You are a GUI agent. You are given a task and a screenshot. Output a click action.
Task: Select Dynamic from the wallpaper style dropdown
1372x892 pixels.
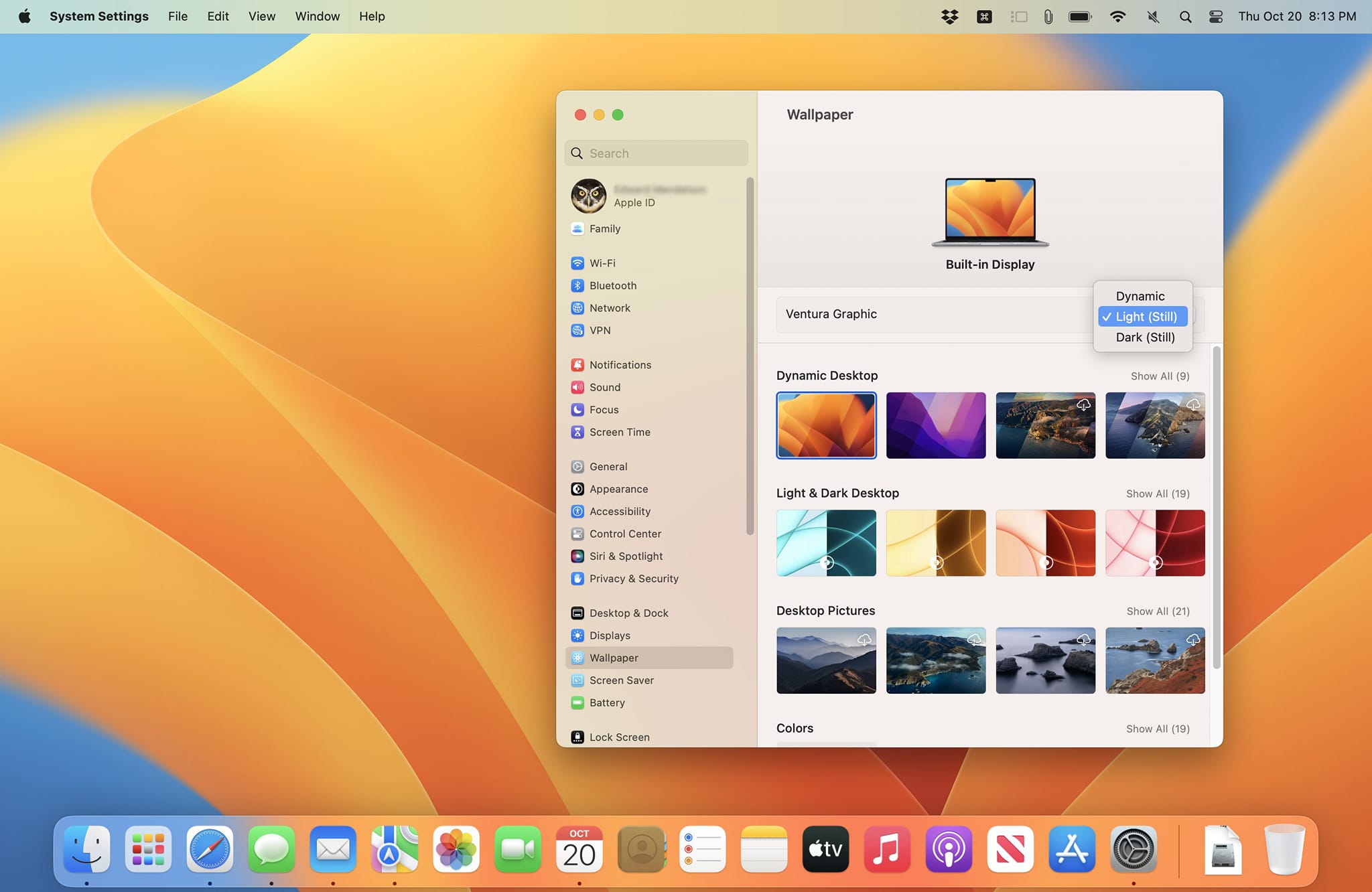[1140, 295]
